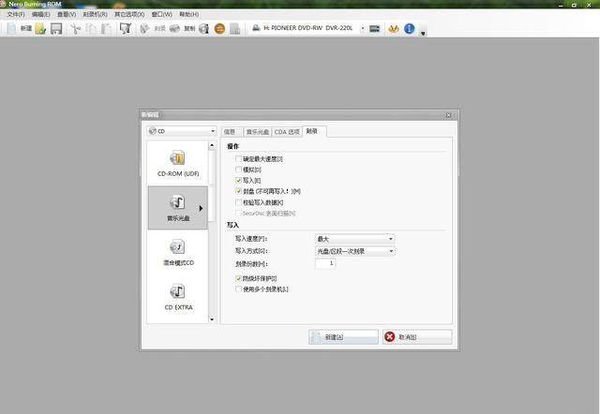Open the File (文件) menu

(x=16, y=14)
